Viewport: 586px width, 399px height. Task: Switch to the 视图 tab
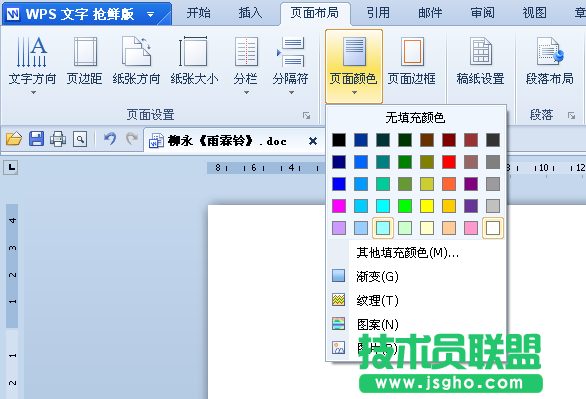point(534,13)
